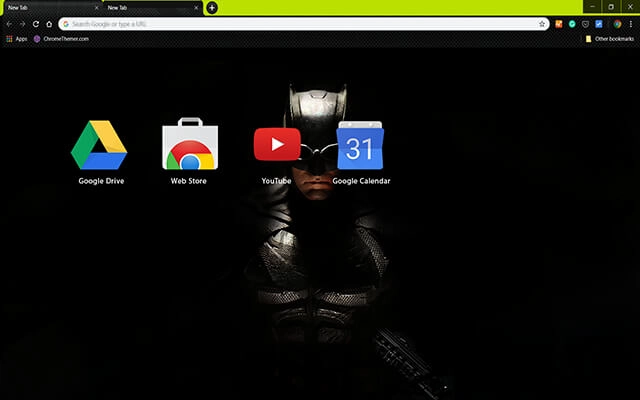Click the Web Store label text

[x=189, y=181]
